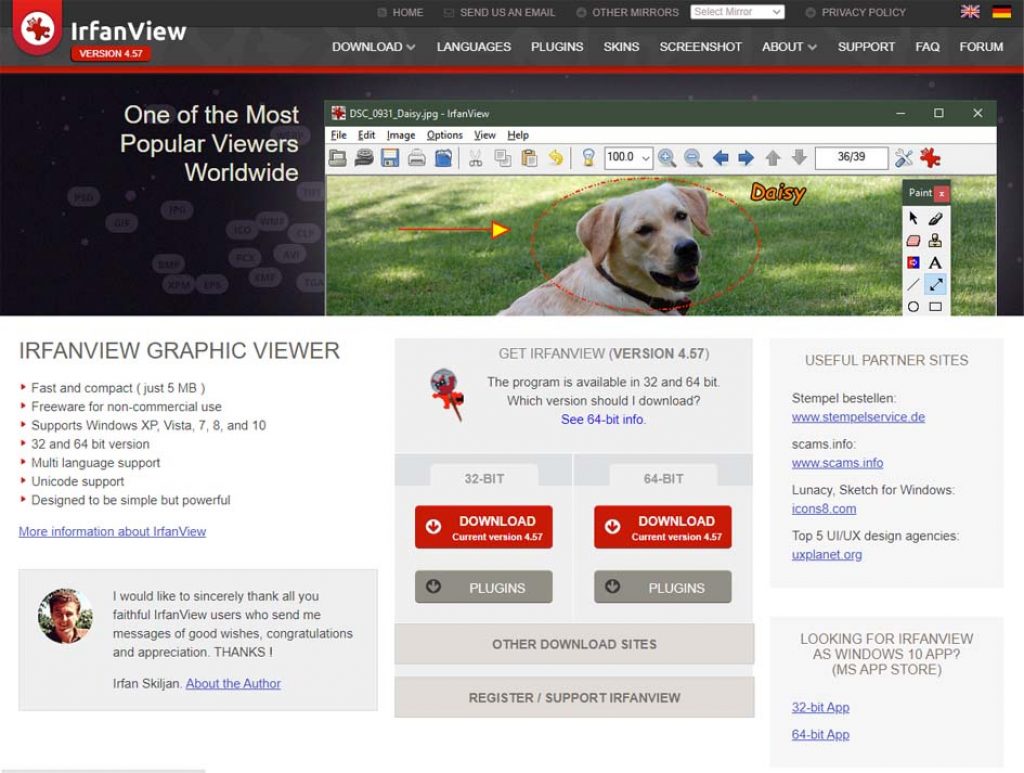Viewport: 1024px width, 773px height.
Task: Select the text A tool in Paint panel
Action: (935, 262)
